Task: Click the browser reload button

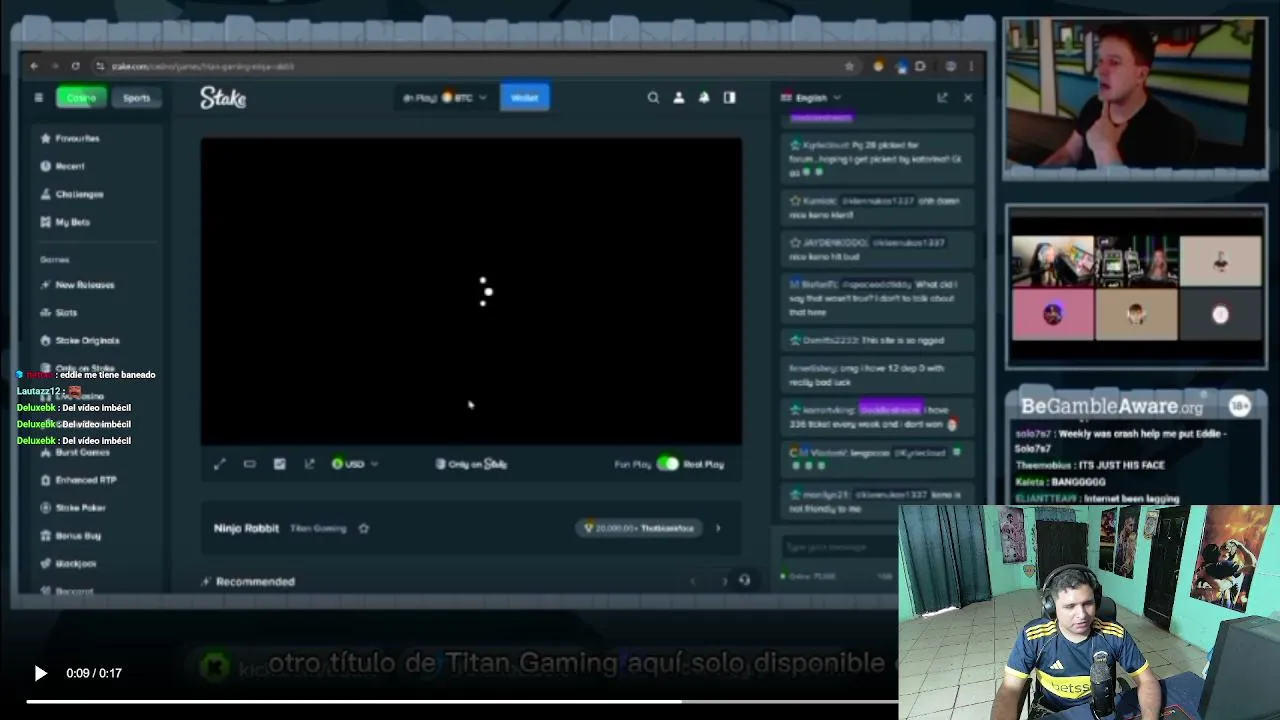Action: [76, 66]
